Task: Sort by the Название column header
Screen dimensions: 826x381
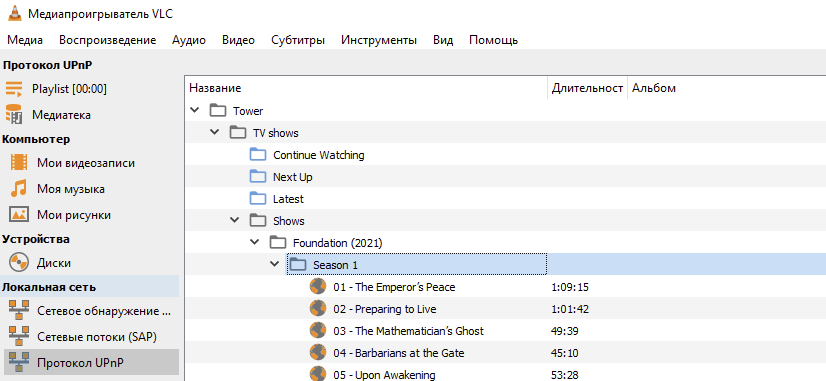Action: [x=366, y=89]
